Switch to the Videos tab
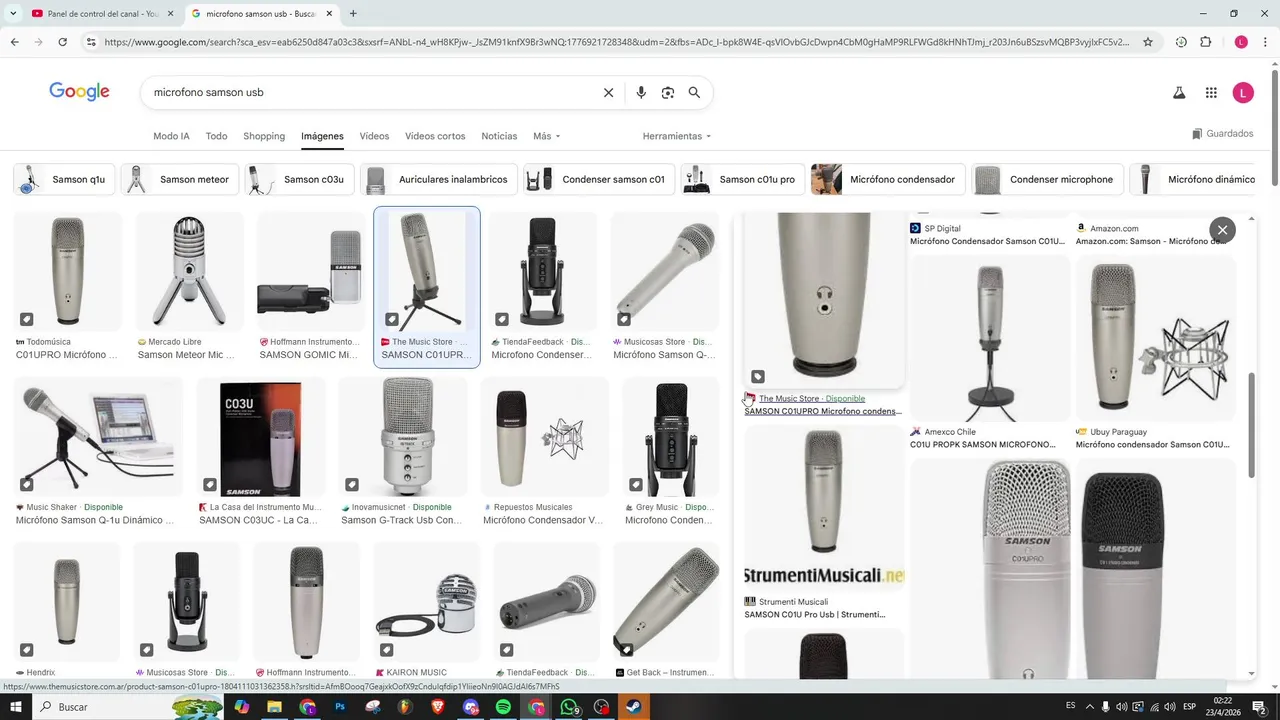 tap(374, 136)
